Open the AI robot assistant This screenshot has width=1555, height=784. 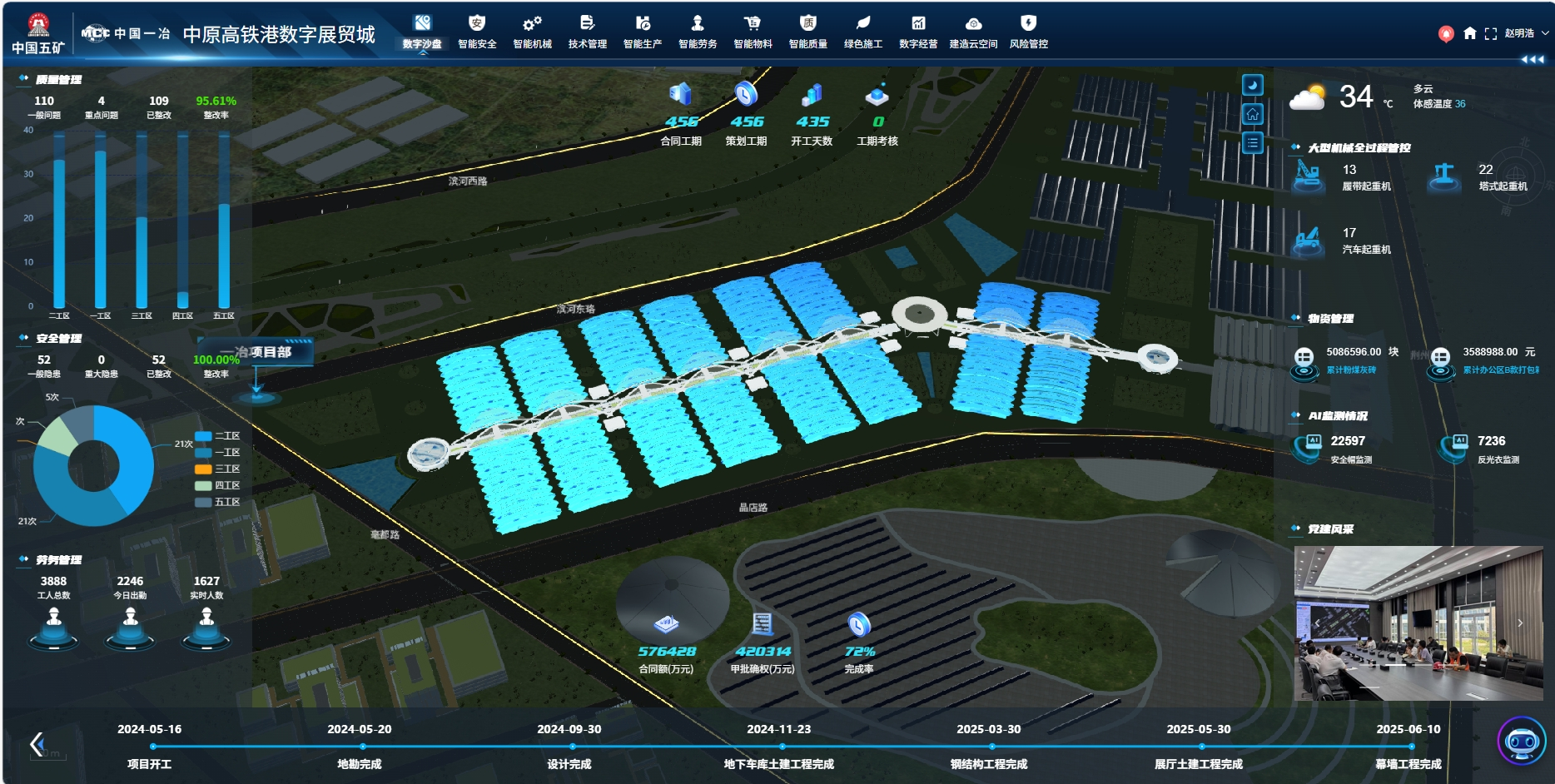pos(1522,741)
